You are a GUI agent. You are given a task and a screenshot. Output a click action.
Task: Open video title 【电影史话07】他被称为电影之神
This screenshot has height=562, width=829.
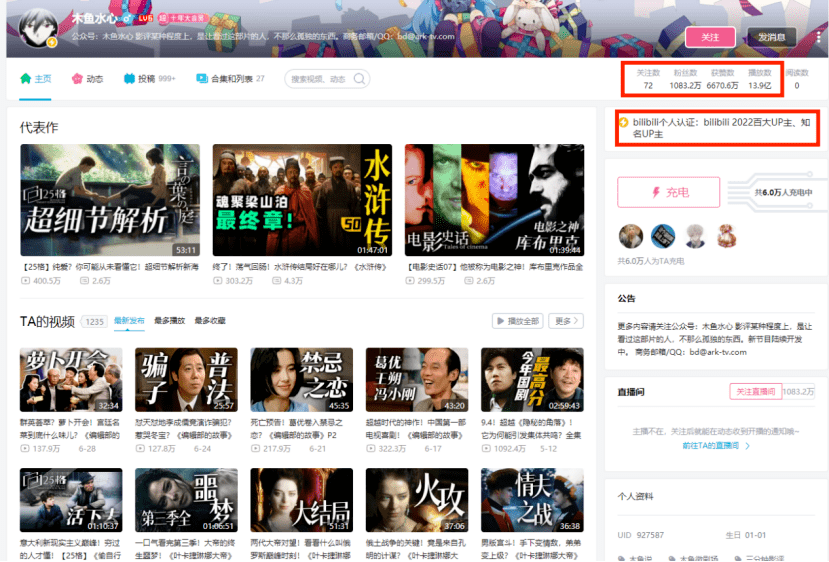[x=494, y=266]
